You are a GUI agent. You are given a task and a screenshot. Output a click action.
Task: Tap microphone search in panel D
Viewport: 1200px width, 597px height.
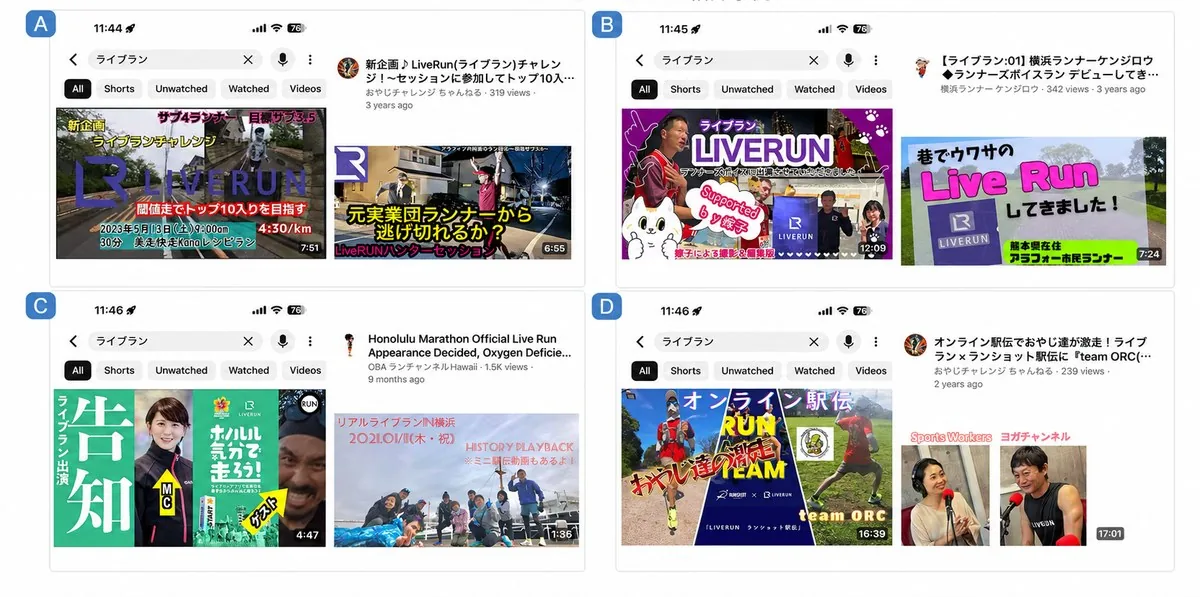coord(849,341)
